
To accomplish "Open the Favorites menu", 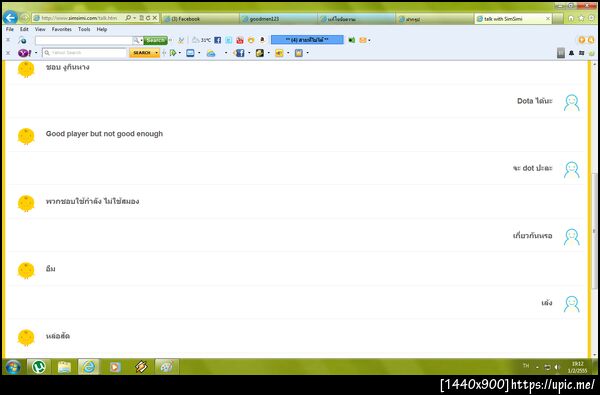I will pyautogui.click(x=62, y=29).
